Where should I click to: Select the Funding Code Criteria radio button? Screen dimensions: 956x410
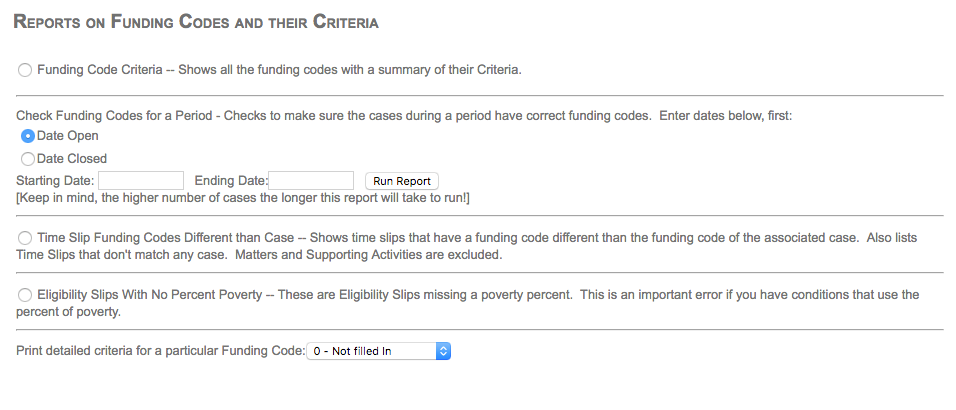point(25,70)
